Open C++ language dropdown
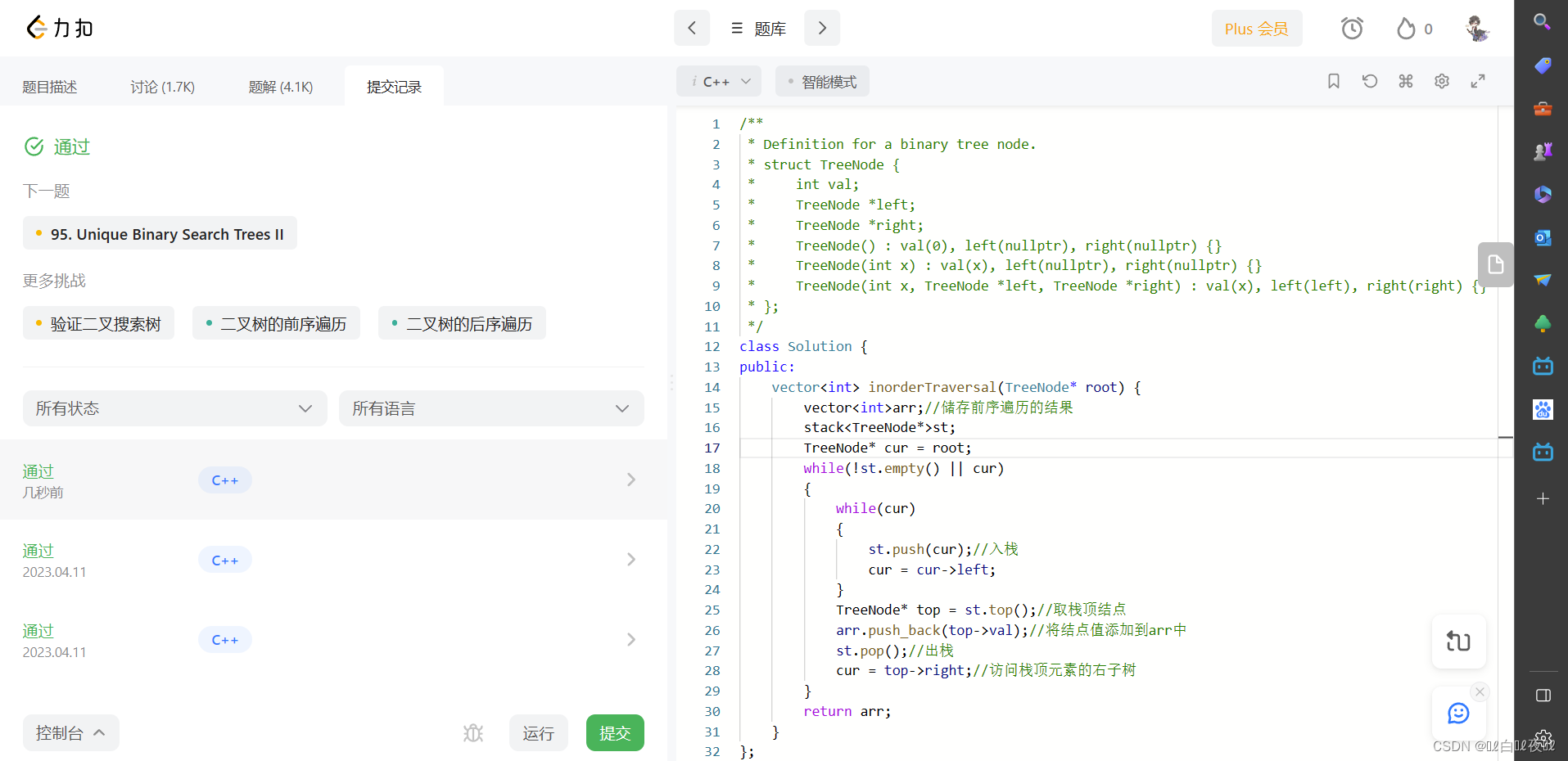The image size is (1568, 761). click(x=719, y=81)
